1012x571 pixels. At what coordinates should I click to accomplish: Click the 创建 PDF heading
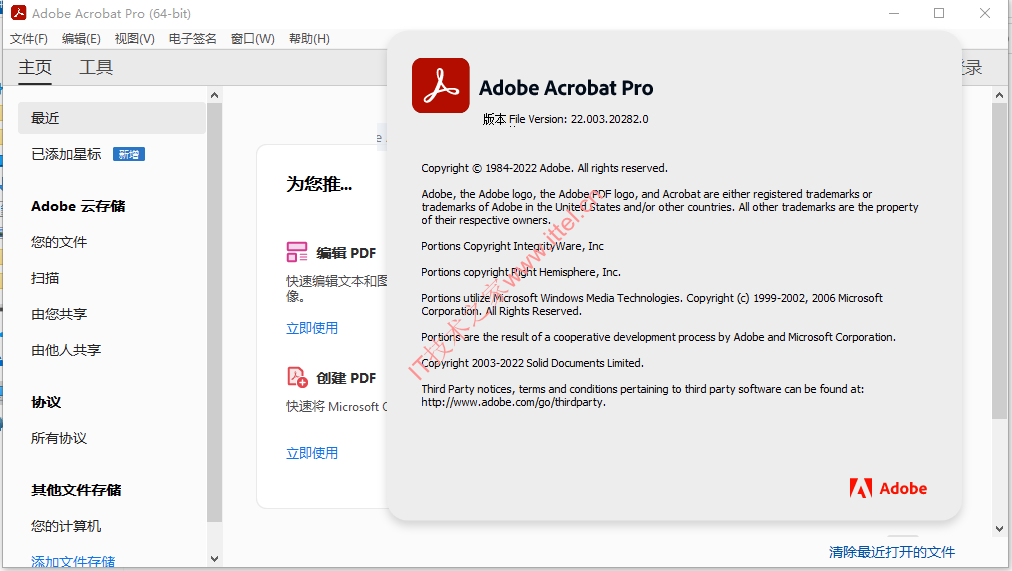click(346, 378)
